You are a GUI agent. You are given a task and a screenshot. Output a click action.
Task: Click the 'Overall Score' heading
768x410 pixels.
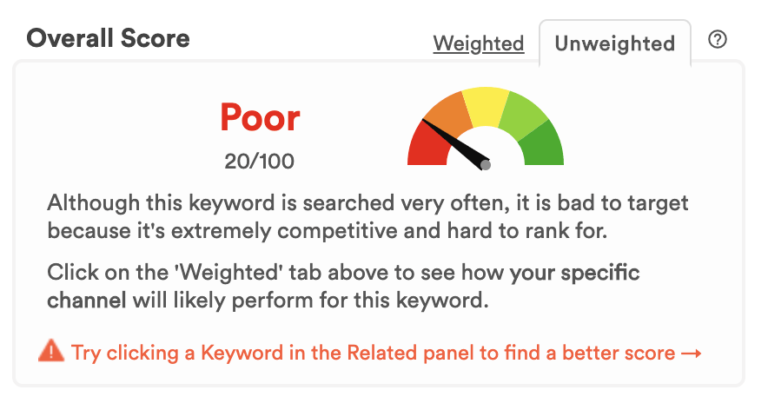click(x=108, y=38)
